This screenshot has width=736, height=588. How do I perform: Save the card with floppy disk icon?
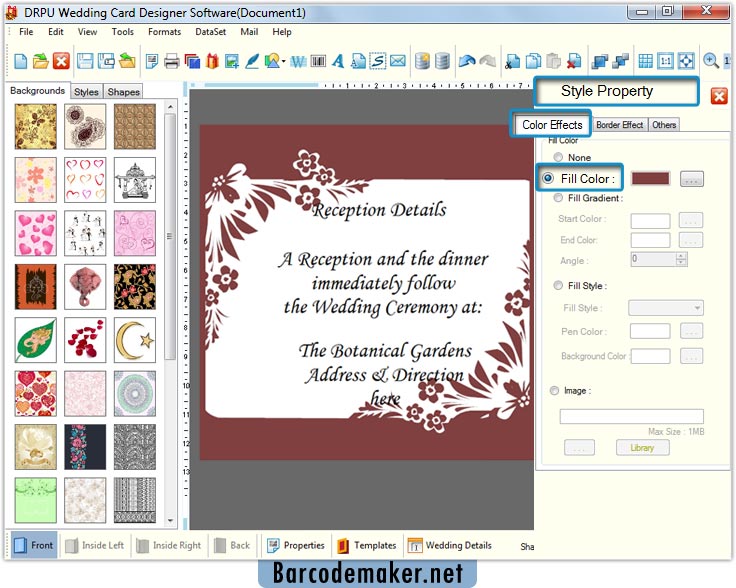point(85,61)
